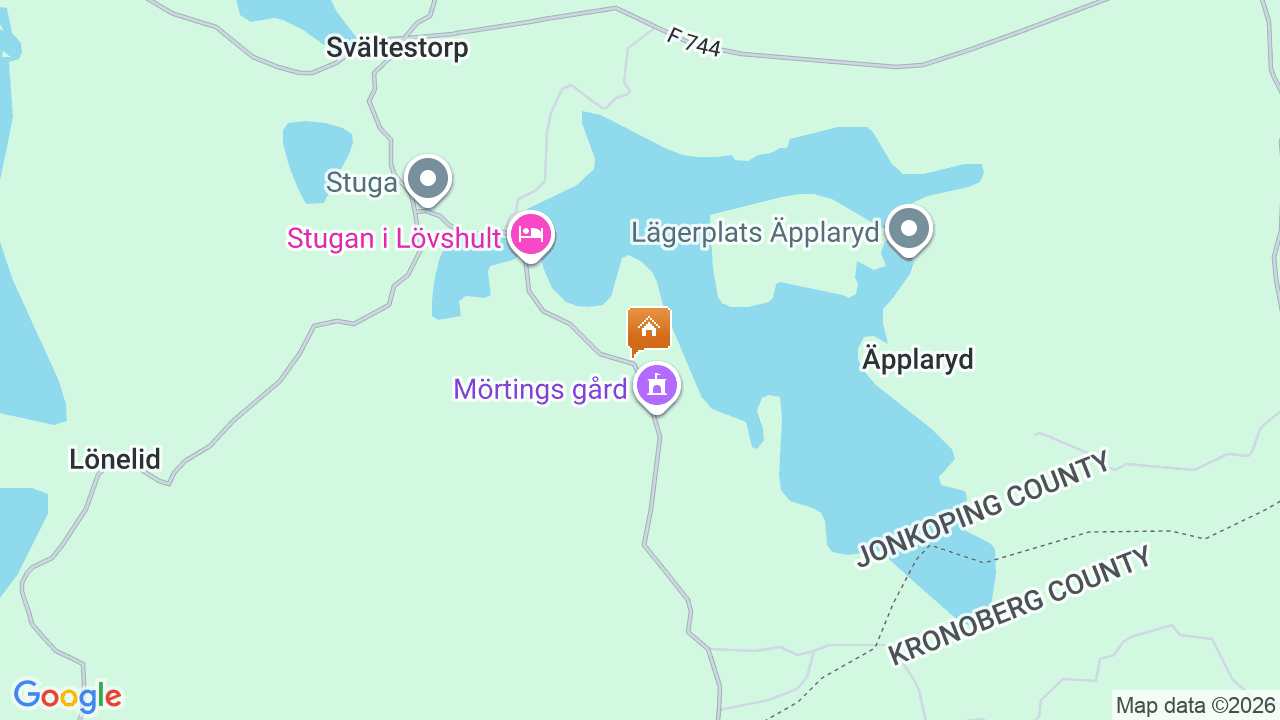Click the Stuga text label
Viewport: 1280px width, 720px height.
[362, 182]
